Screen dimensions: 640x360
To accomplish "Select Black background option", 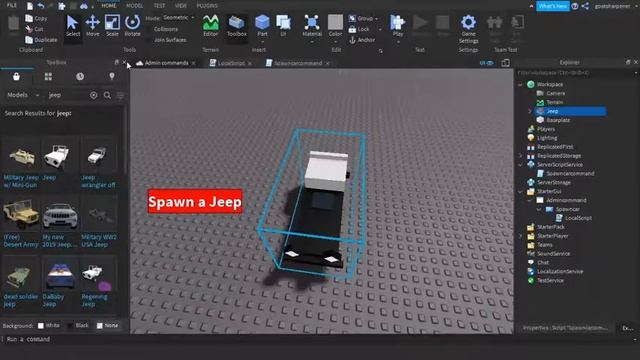I will (x=78, y=325).
